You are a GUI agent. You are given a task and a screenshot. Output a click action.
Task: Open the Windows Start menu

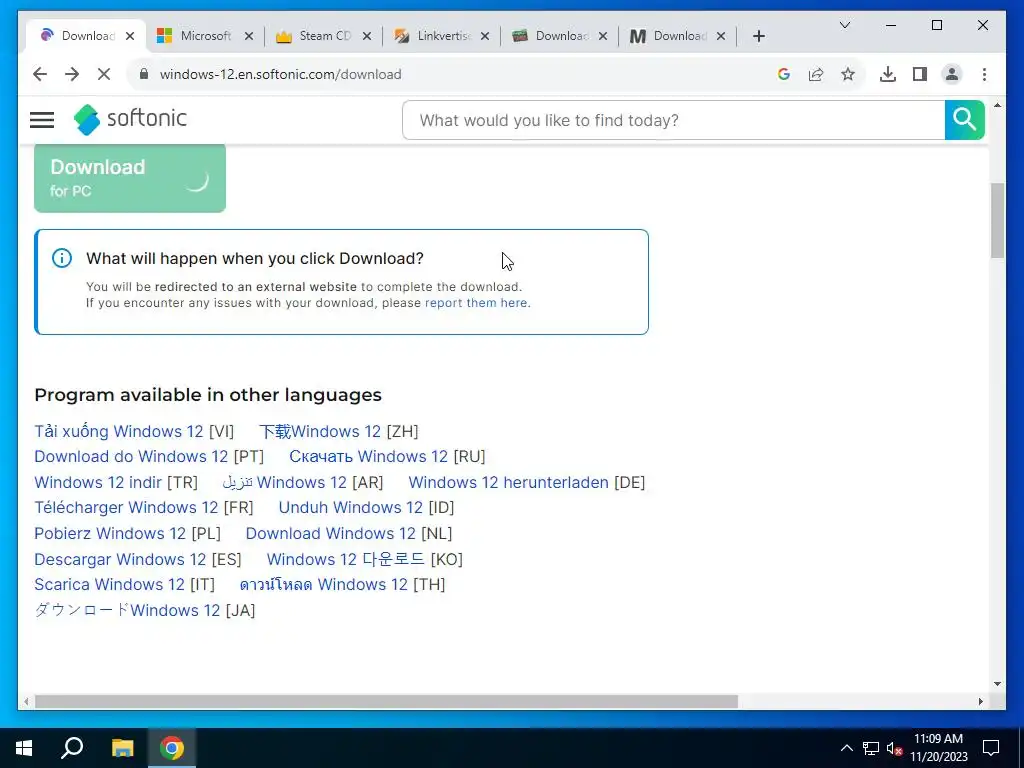click(24, 748)
